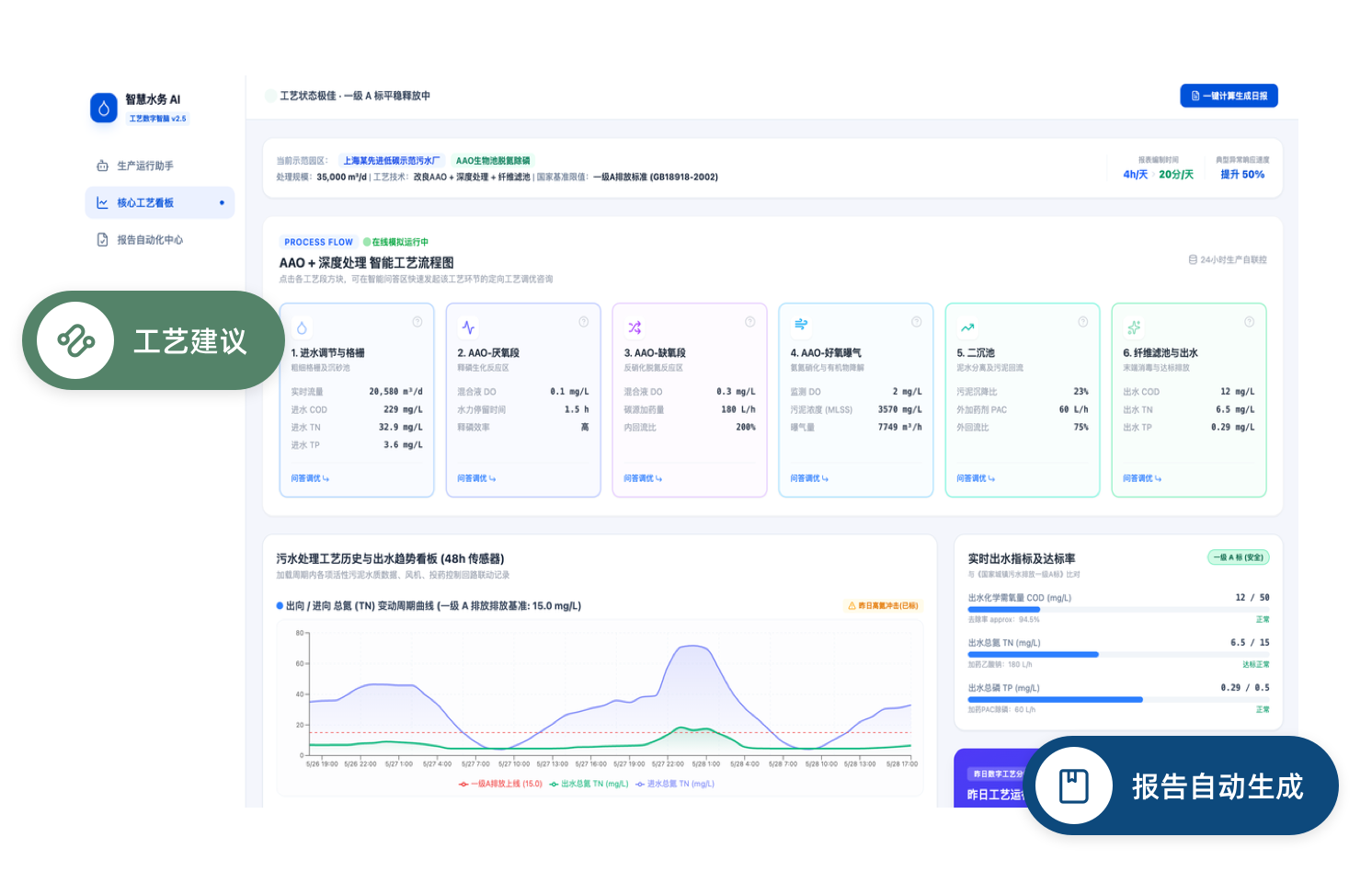
Task: Click the 污泥浓度 (MLSS) value 3570 mg/L
Action: pyautogui.click(x=899, y=410)
